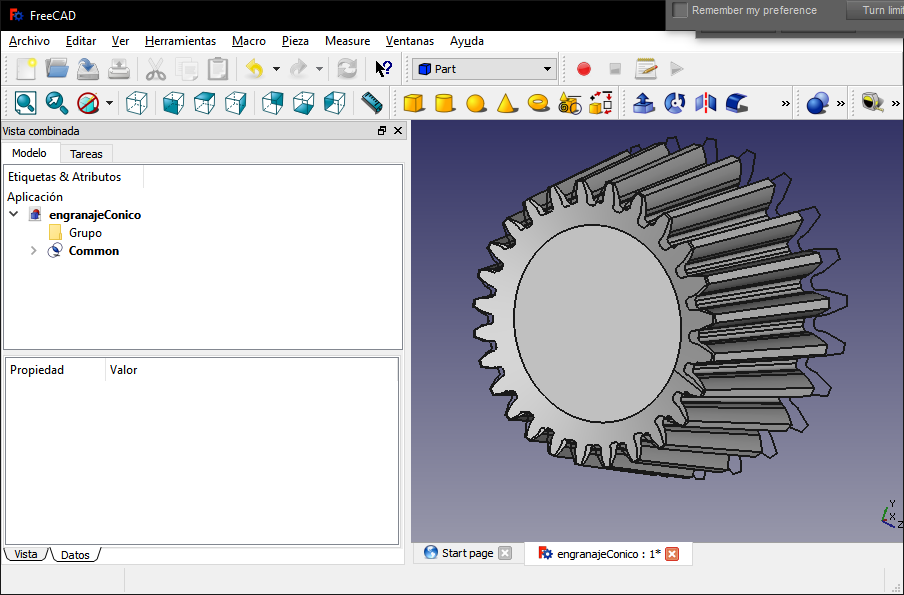Create a cone primitive

[x=507, y=103]
